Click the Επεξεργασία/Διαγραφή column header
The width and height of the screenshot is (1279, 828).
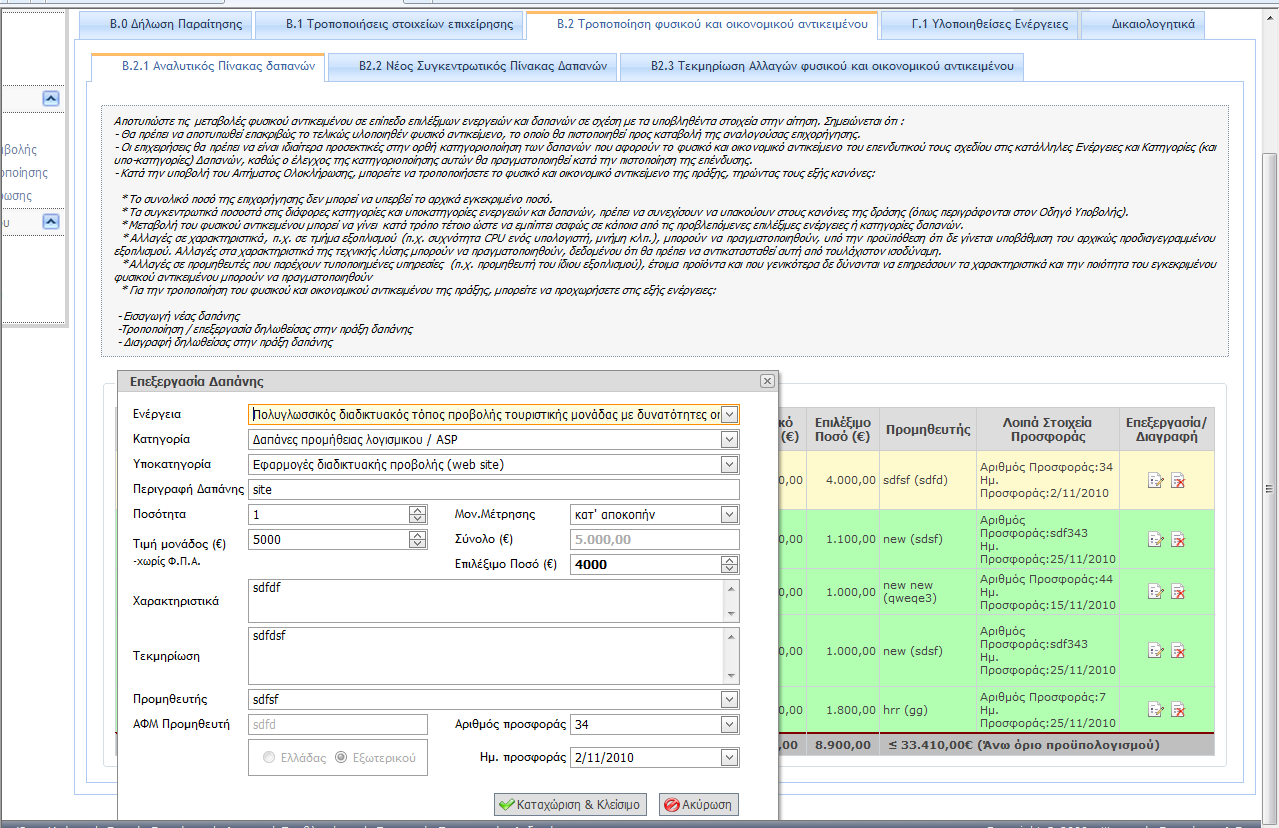[x=1166, y=429]
